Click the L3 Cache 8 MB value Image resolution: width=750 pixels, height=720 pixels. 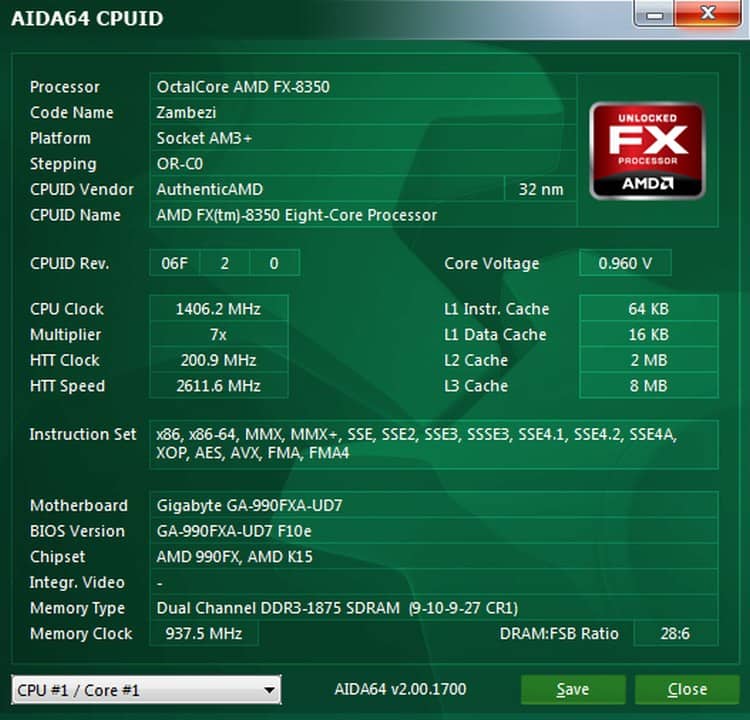(x=648, y=386)
